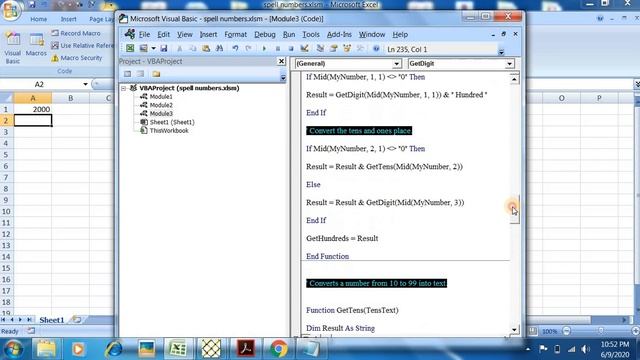
Task: Click the Reset stop icon
Action: (x=291, y=49)
